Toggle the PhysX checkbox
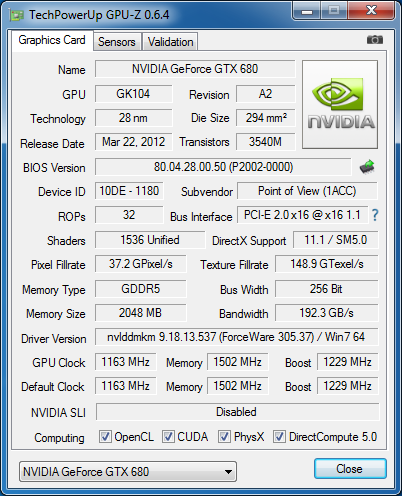Screen dimensions: 402x496 (224, 436)
